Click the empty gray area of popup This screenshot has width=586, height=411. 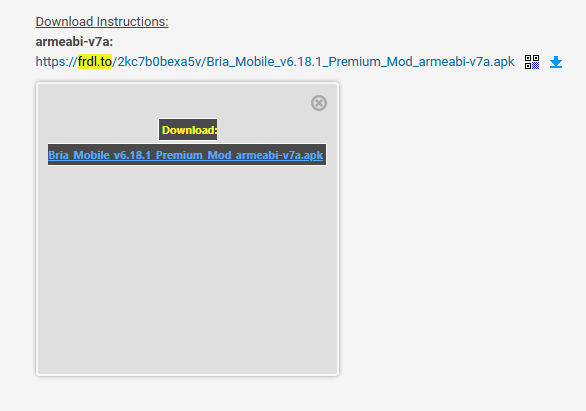pos(187,269)
